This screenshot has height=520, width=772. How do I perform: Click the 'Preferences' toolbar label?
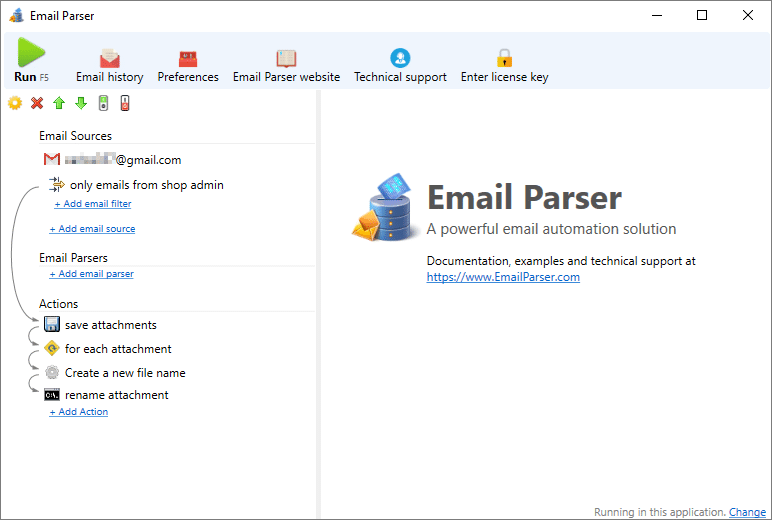(188, 77)
